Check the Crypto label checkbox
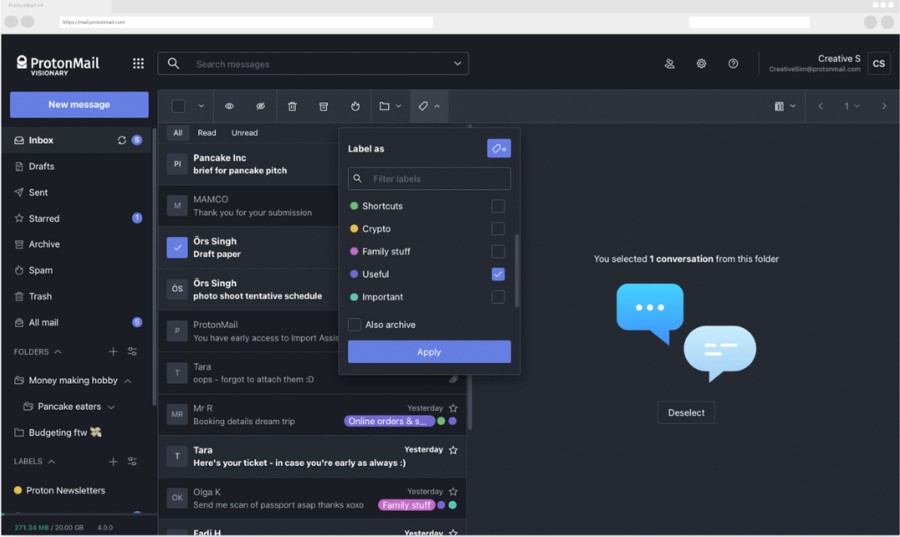The image size is (900, 537). 498,228
